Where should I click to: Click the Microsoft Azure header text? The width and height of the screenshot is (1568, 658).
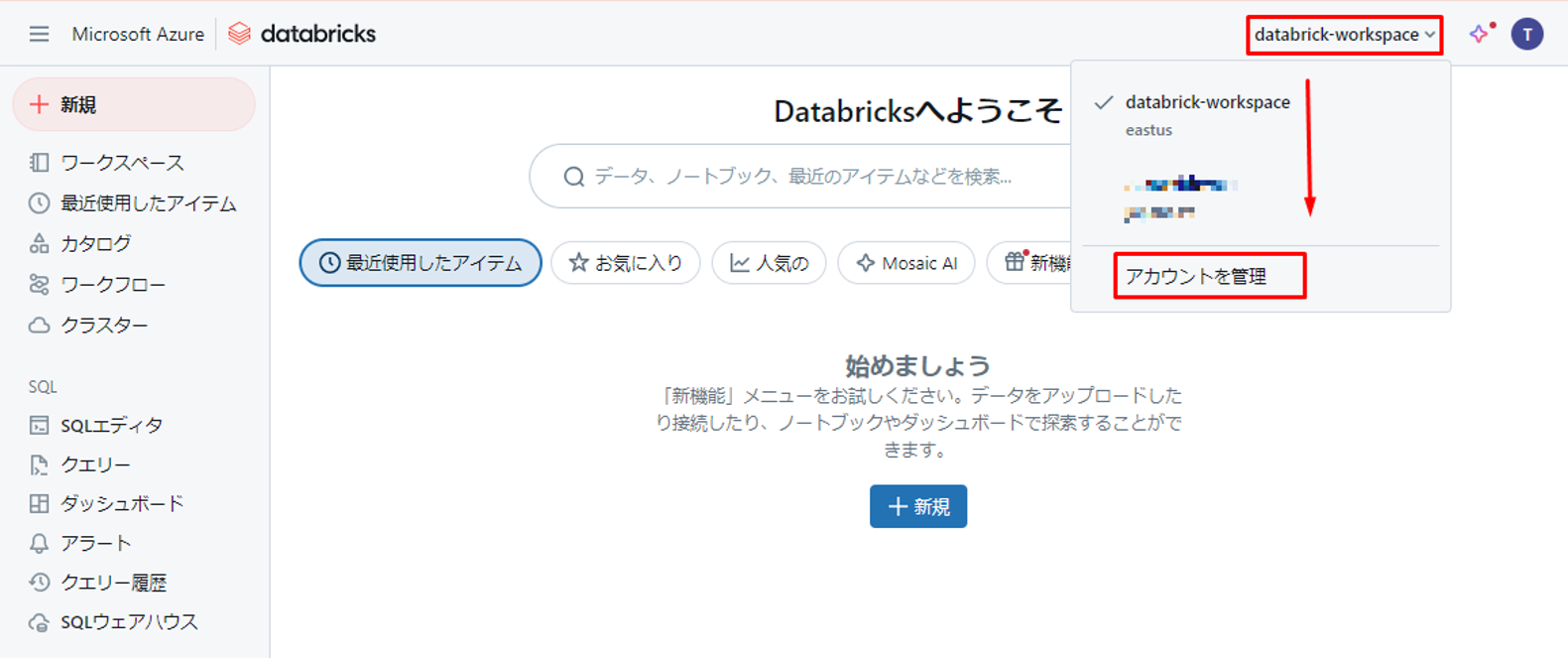(138, 34)
